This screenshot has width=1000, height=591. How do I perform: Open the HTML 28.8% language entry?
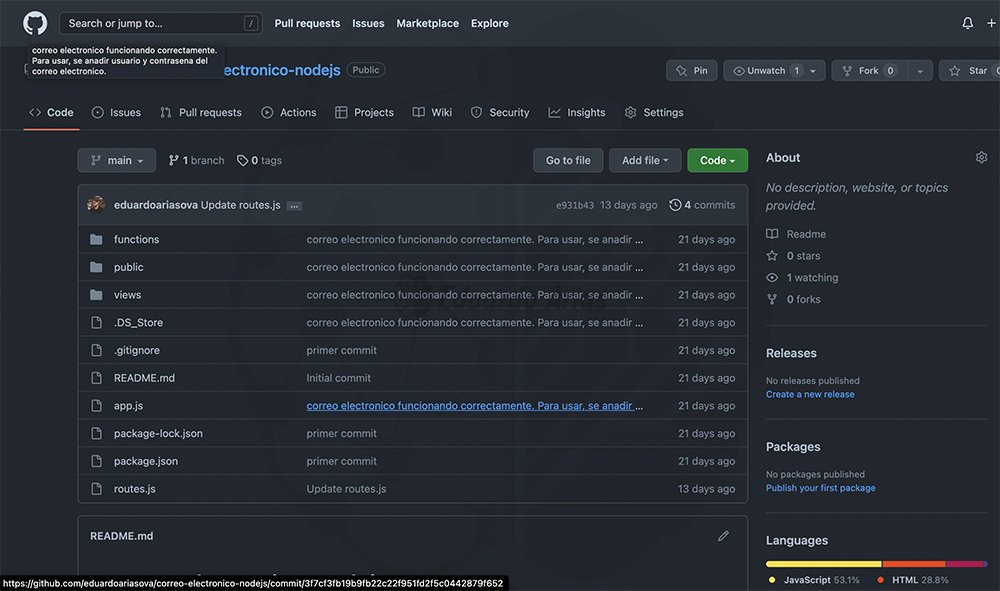pos(913,580)
